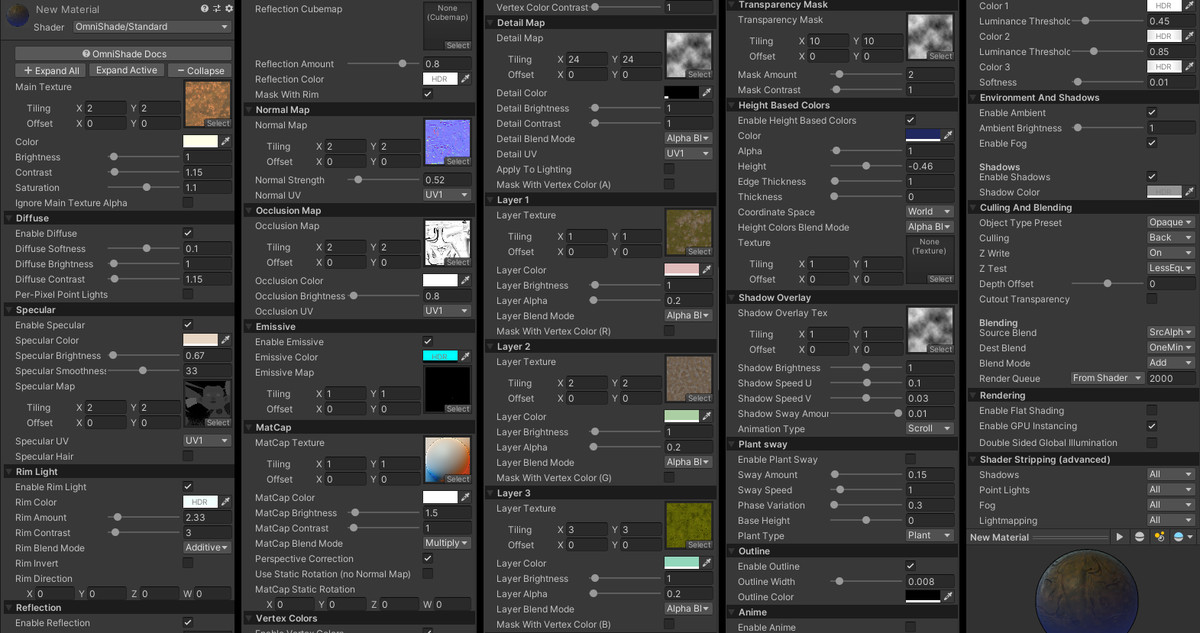Click the Main Texture thumbnail

pos(207,105)
